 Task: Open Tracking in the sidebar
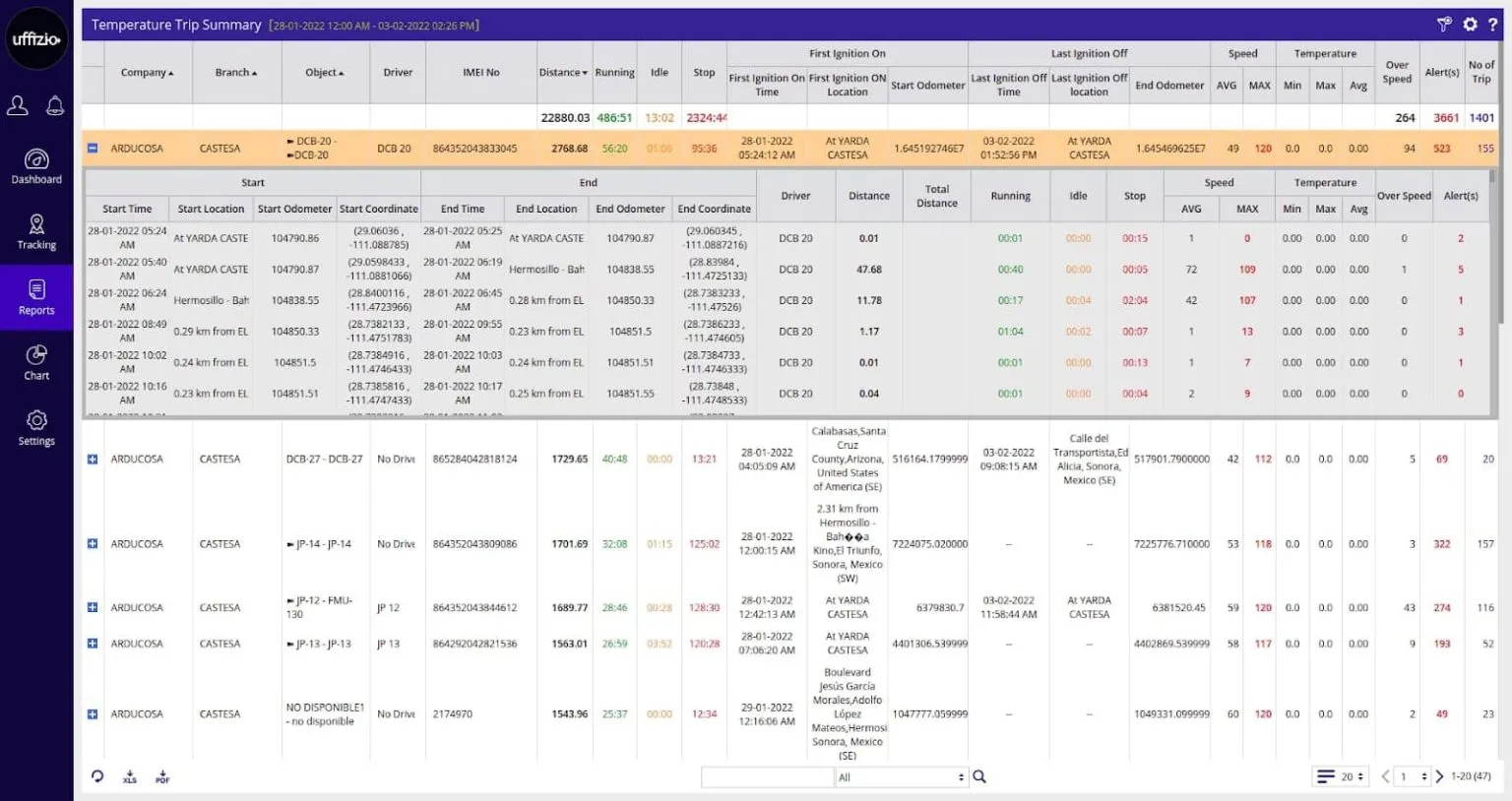point(36,232)
